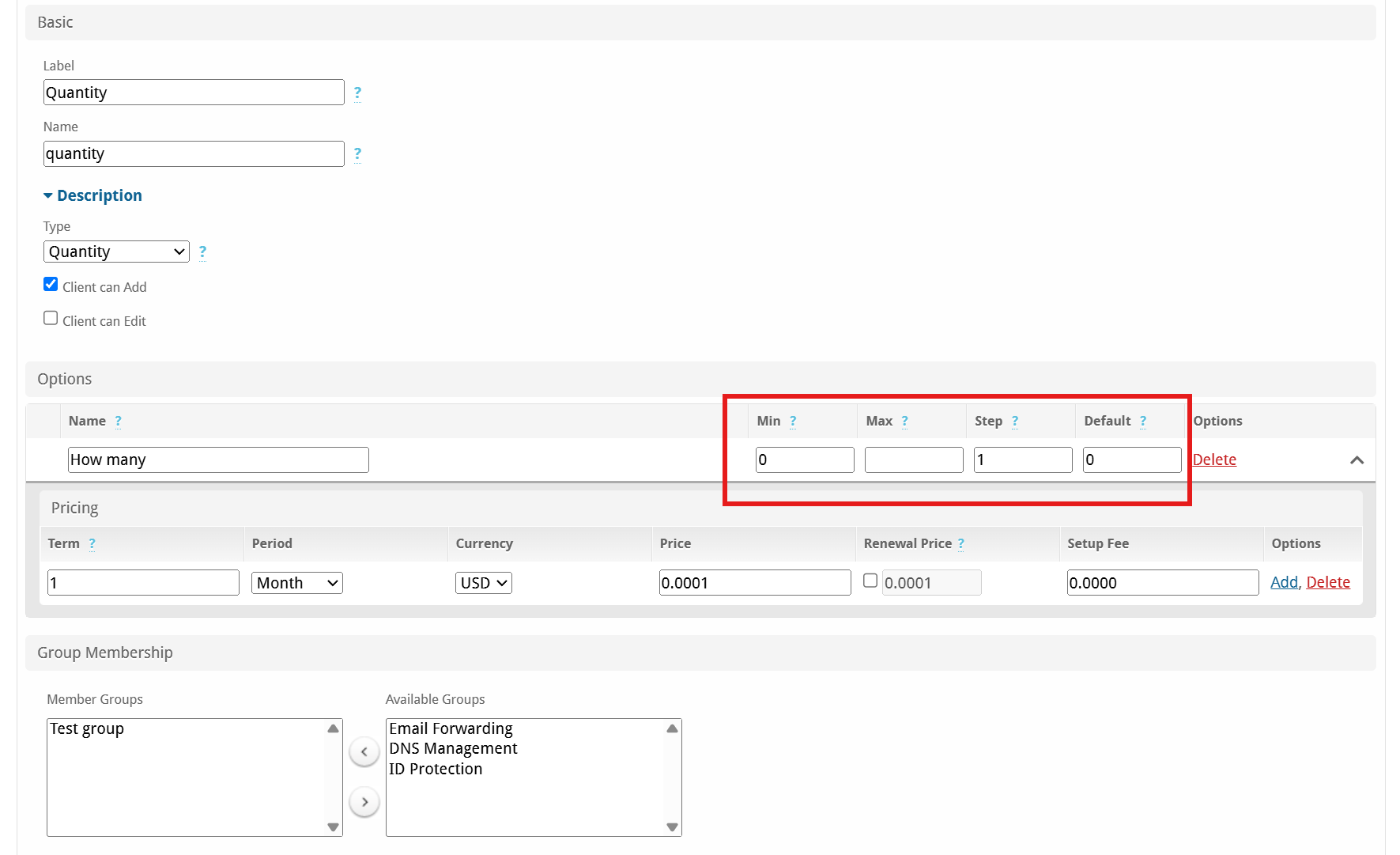Click the Max column help icon
The image size is (1400, 855).
pyautogui.click(x=904, y=421)
